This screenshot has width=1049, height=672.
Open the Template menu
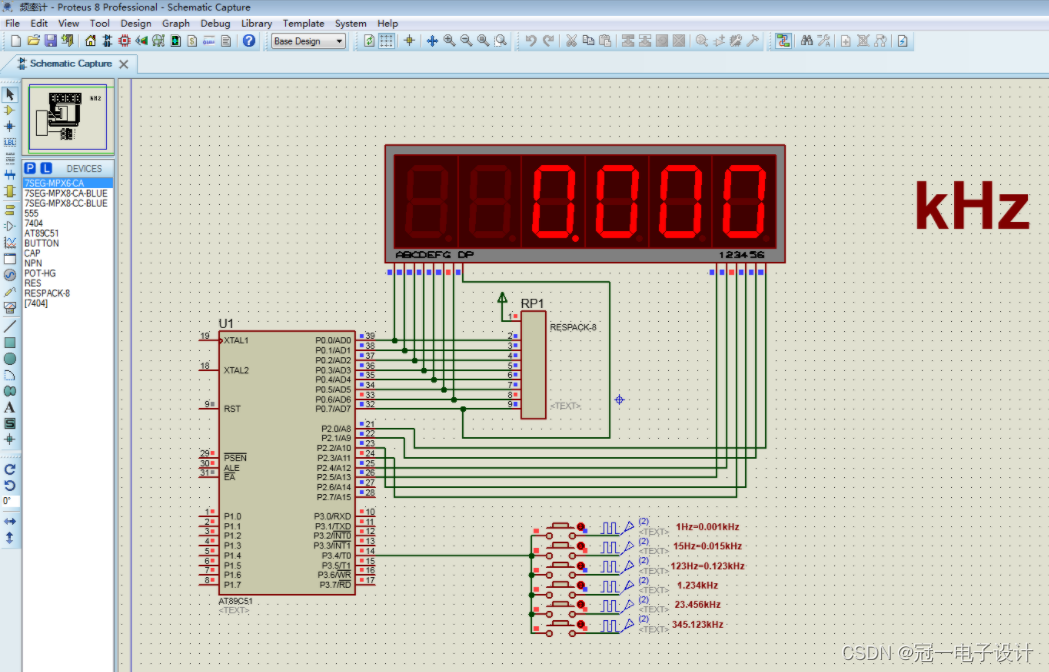pos(303,23)
